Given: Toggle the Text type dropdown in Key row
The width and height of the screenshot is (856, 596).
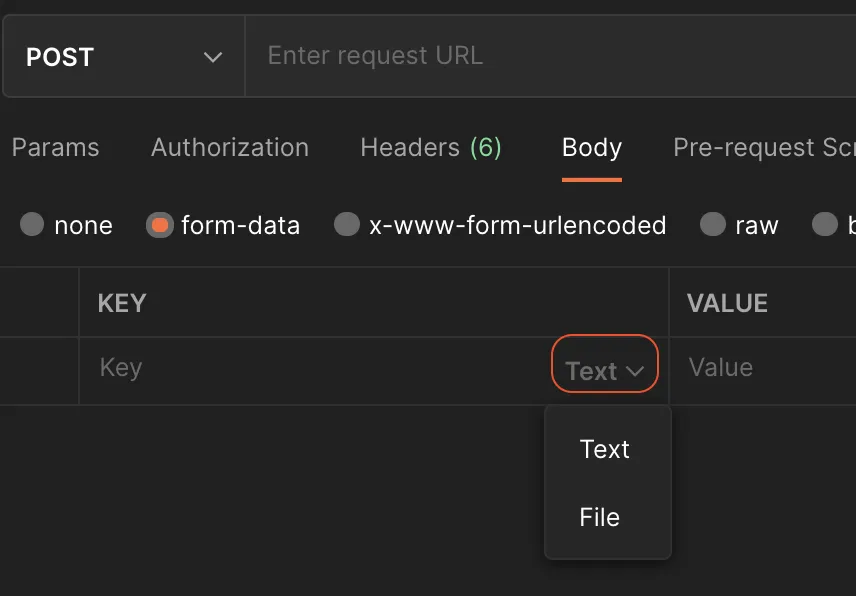Looking at the screenshot, I should pyautogui.click(x=605, y=371).
